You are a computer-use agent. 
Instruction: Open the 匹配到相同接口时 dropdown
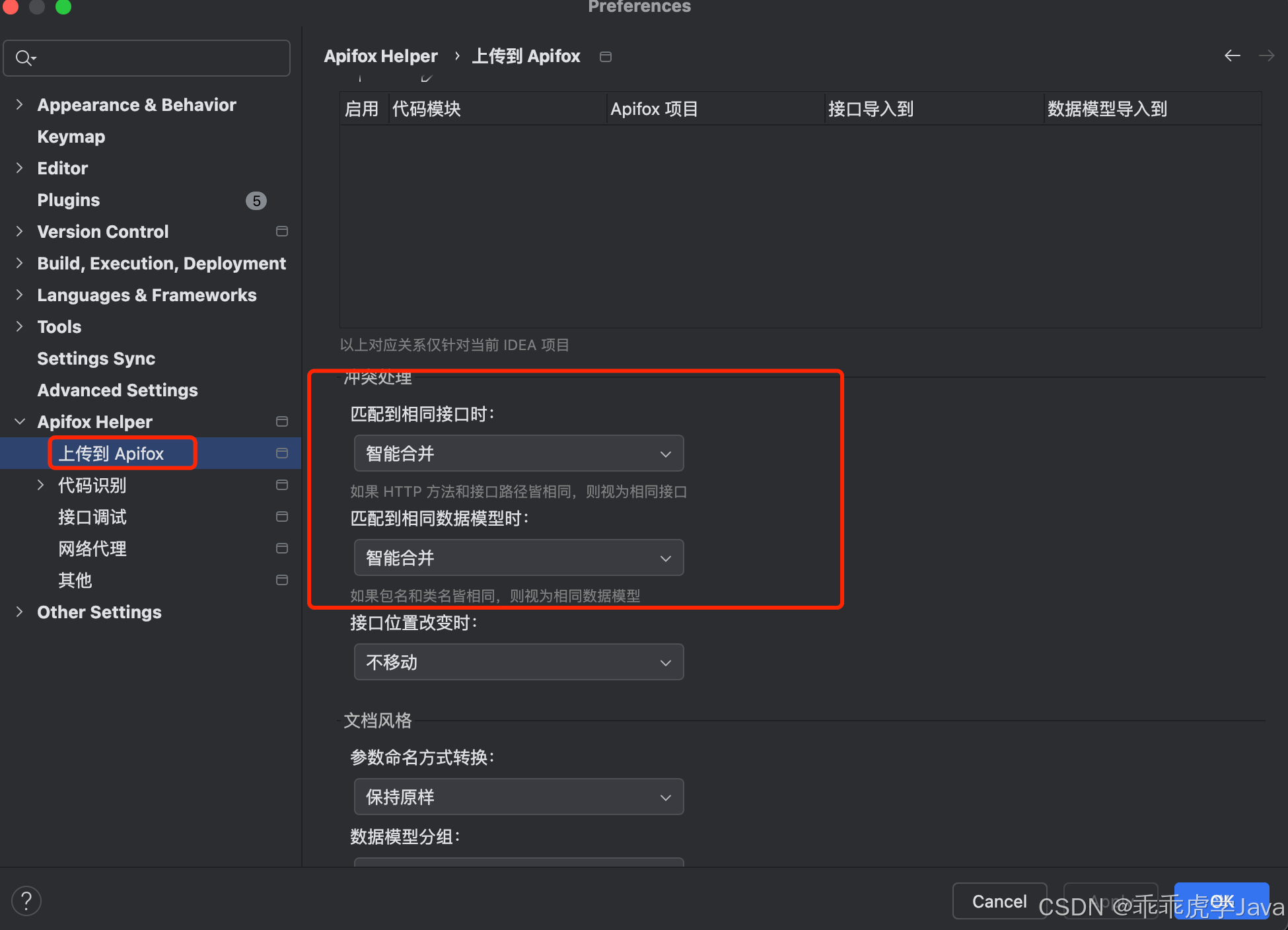[x=519, y=454]
